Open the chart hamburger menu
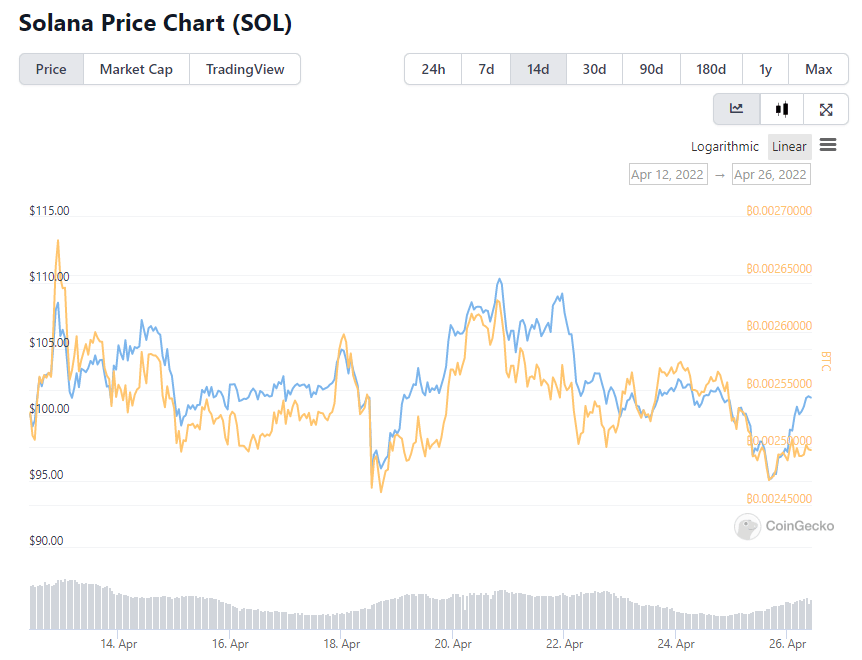Viewport: 862px width, 660px height. [828, 145]
